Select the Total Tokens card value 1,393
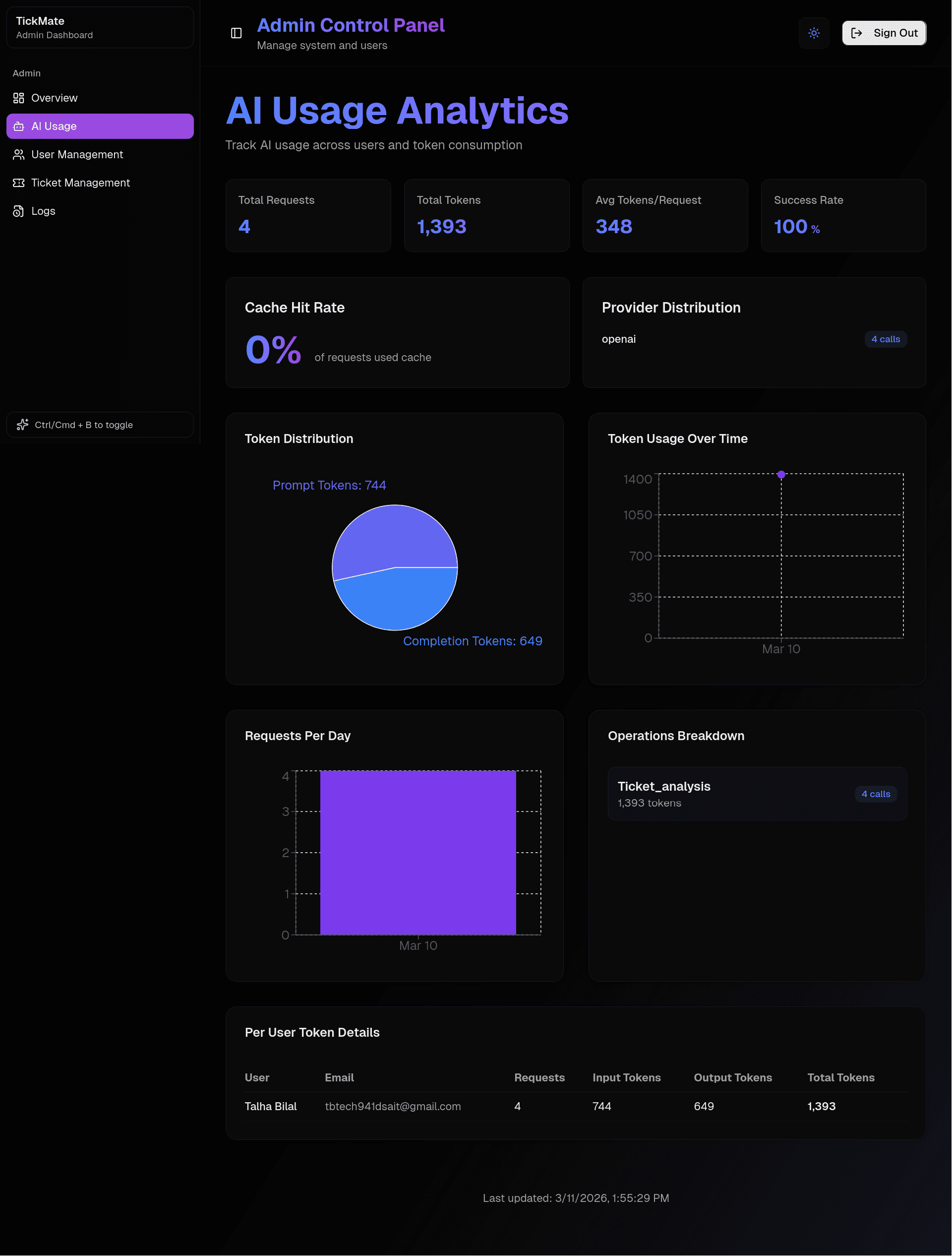Screen dimensions: 952x1256 [x=442, y=227]
